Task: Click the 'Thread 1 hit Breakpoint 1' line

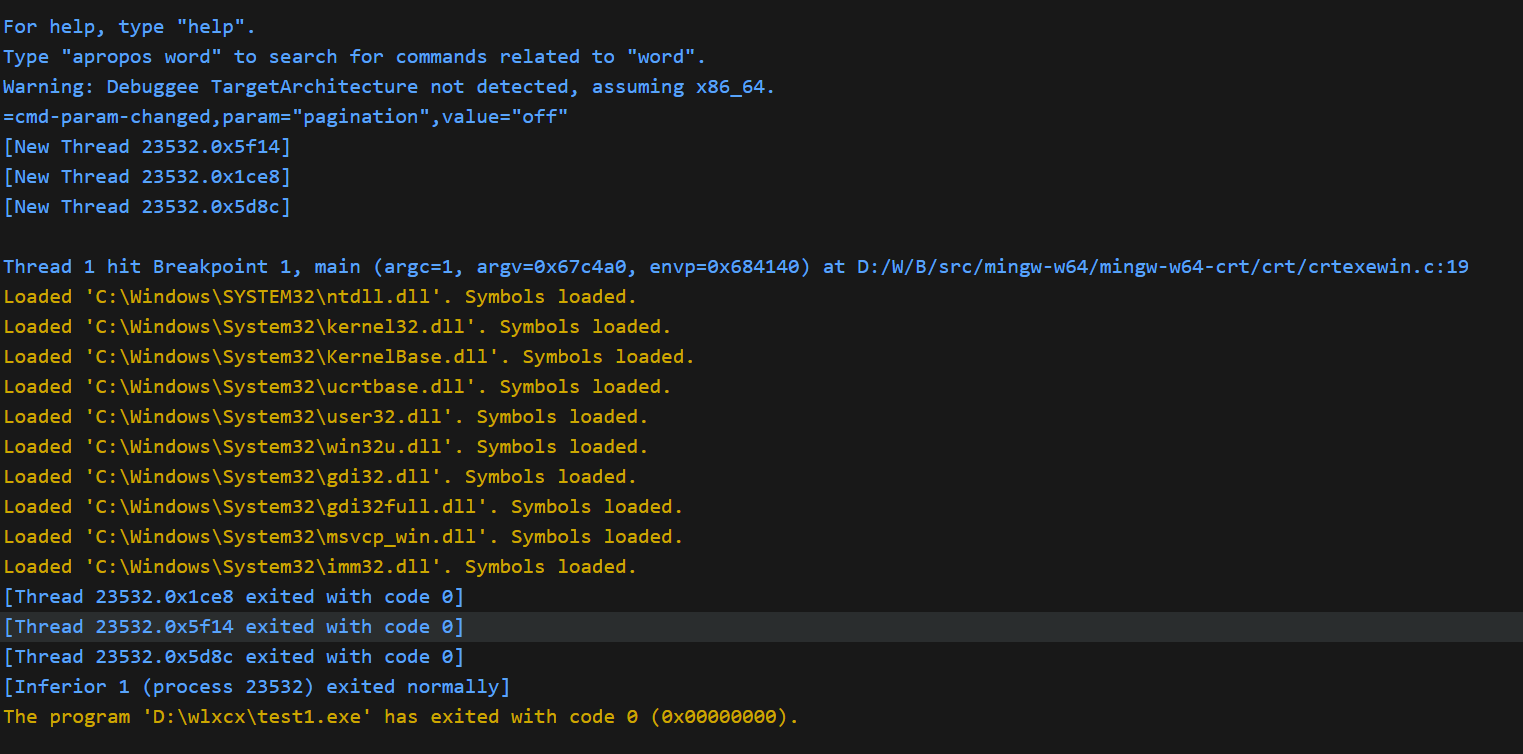Action: pyautogui.click(x=736, y=267)
